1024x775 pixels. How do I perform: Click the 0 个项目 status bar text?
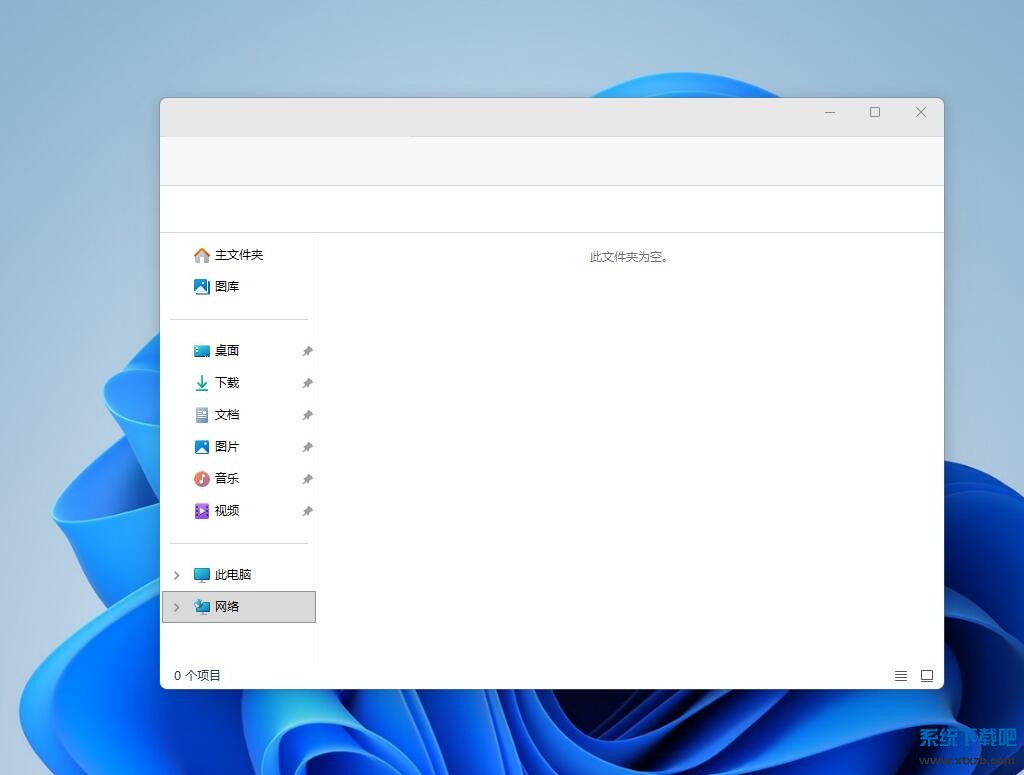point(197,675)
